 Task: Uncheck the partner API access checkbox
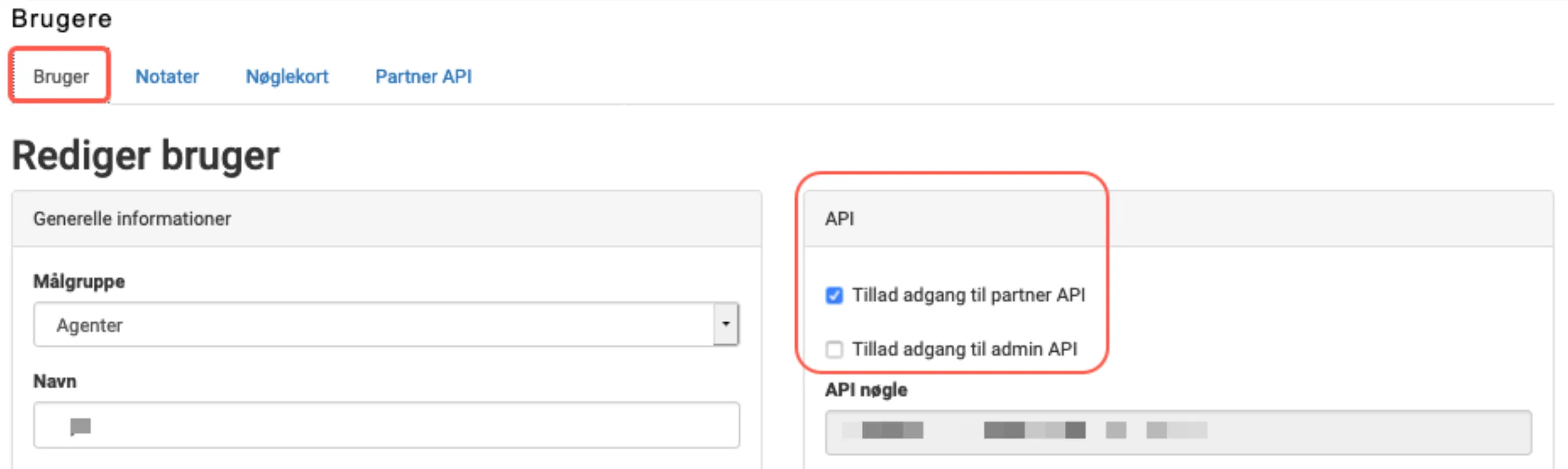click(834, 295)
